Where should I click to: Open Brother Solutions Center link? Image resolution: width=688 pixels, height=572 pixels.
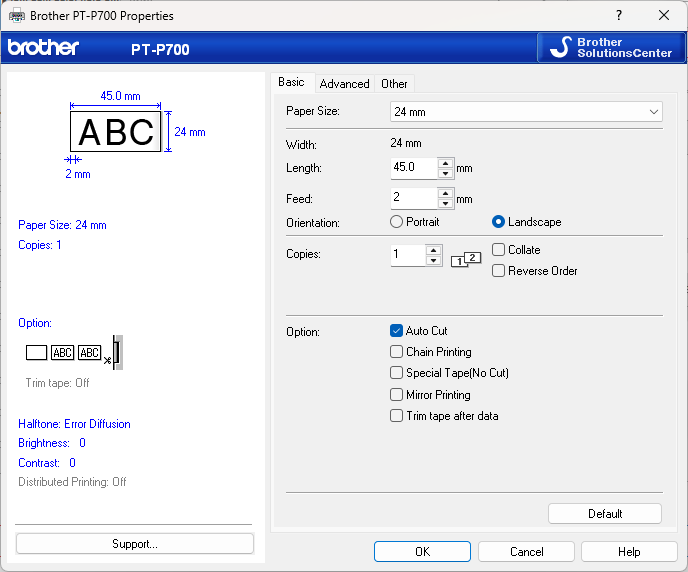tap(611, 47)
